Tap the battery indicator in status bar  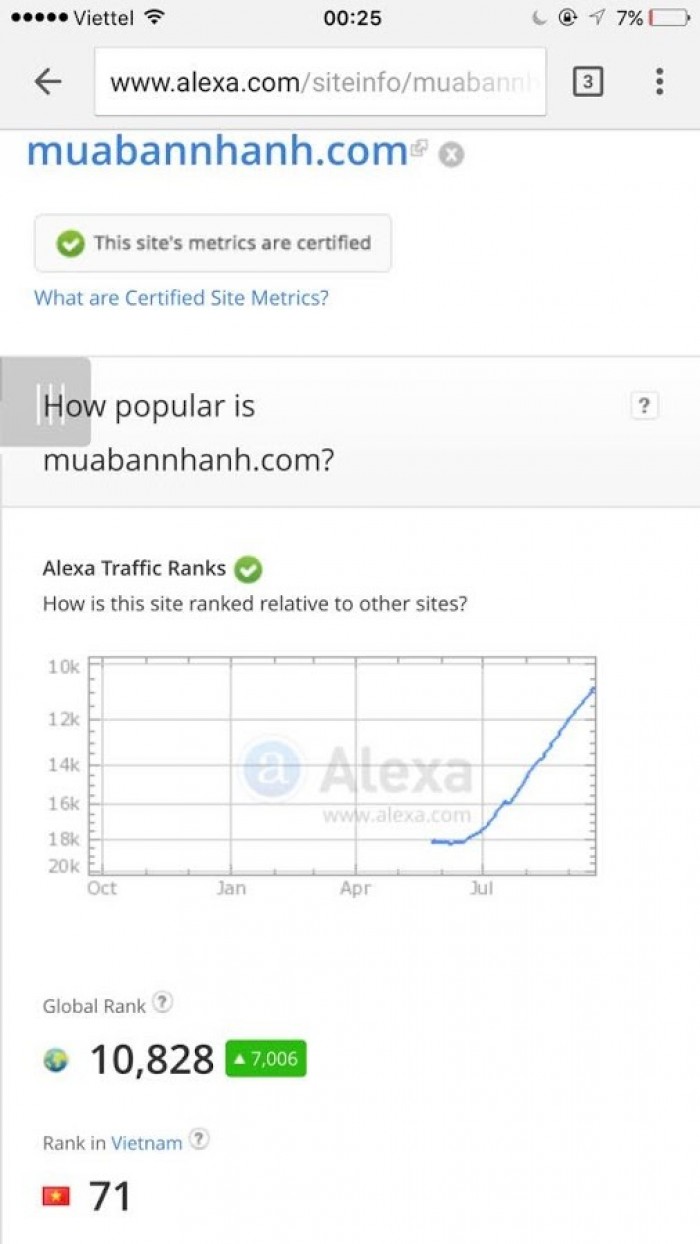point(669,18)
